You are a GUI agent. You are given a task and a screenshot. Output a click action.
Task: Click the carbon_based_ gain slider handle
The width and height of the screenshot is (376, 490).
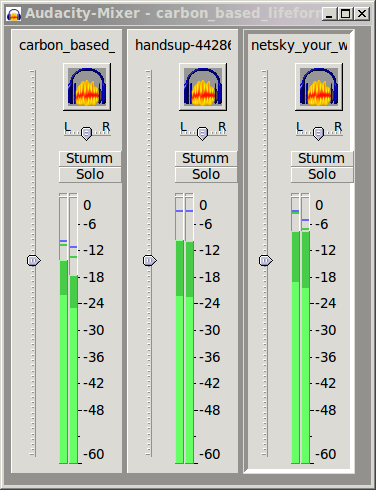(34, 260)
